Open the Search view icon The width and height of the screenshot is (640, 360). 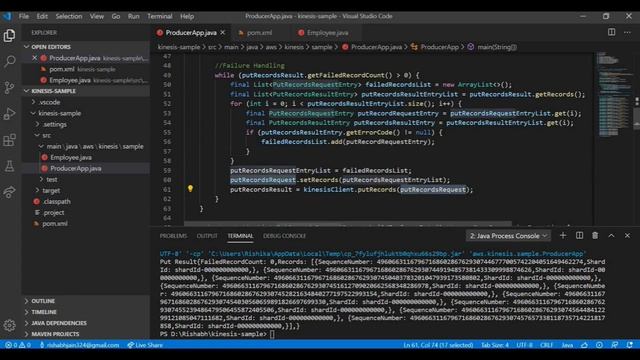[x=9, y=61]
